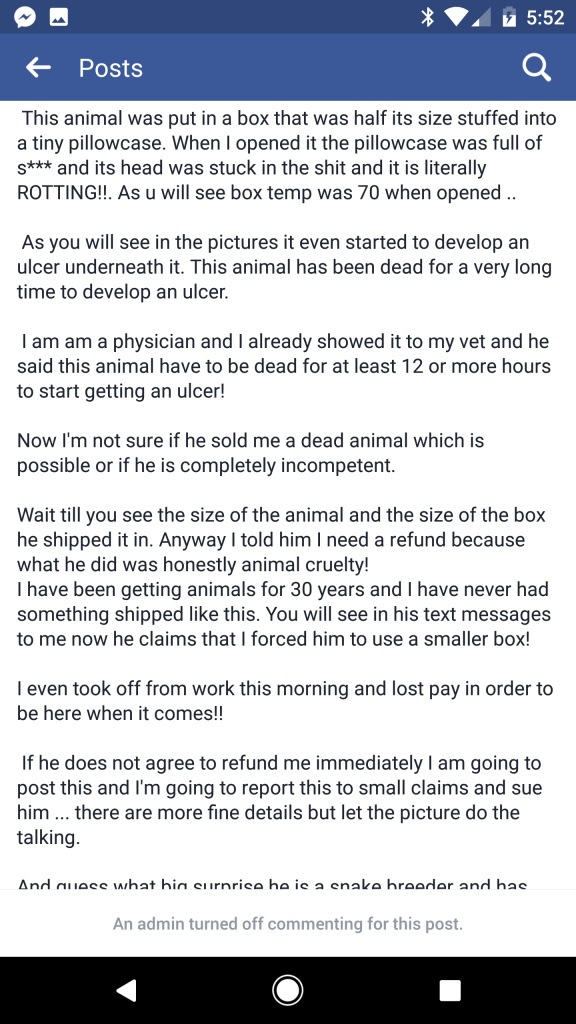Tap the Messenger notification icon in status bar
576x1024 pixels.
(24, 19)
